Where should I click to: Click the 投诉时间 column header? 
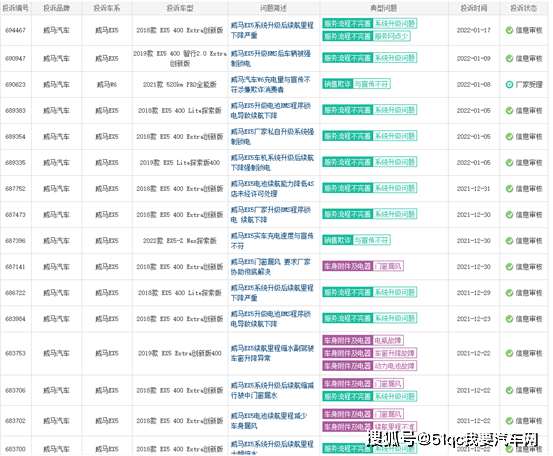click(474, 8)
